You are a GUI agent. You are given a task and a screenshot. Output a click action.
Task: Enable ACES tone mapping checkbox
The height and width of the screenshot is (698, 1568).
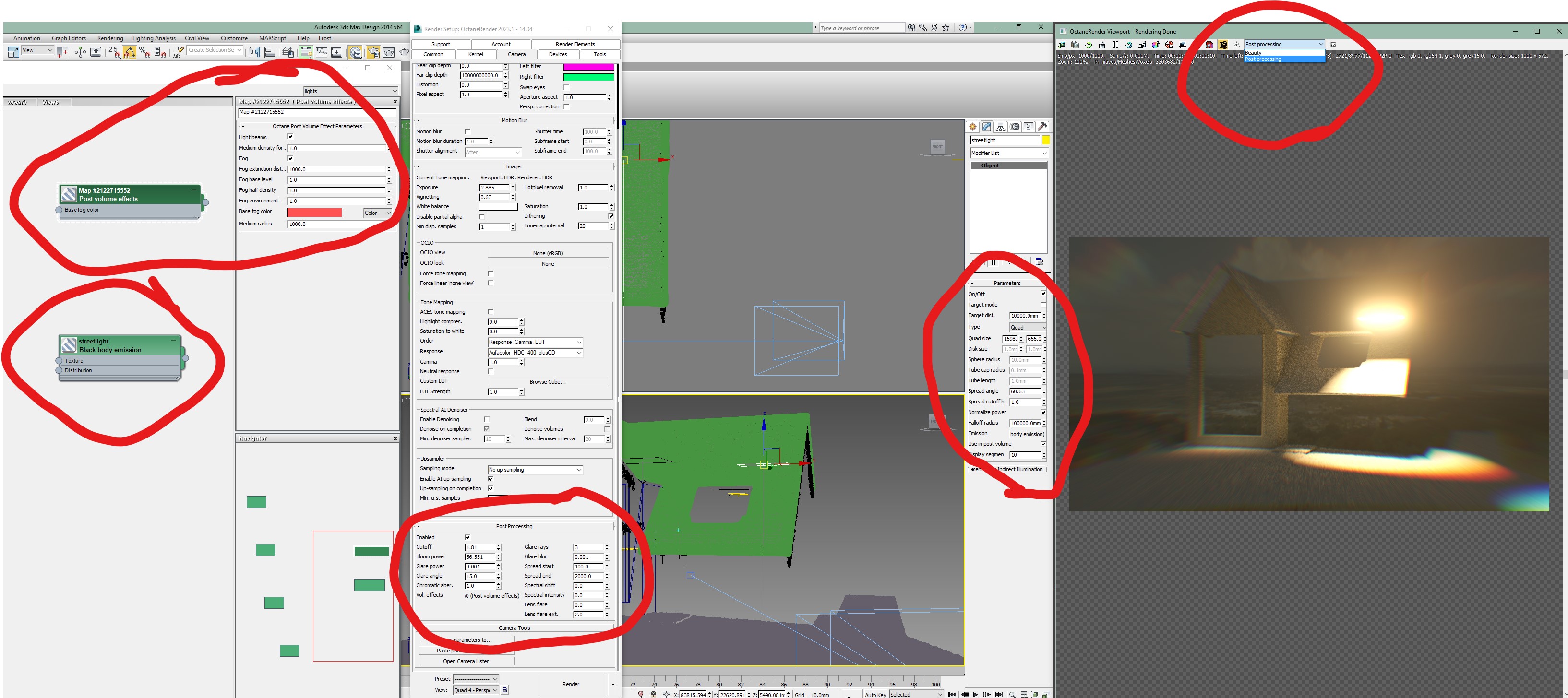click(491, 311)
